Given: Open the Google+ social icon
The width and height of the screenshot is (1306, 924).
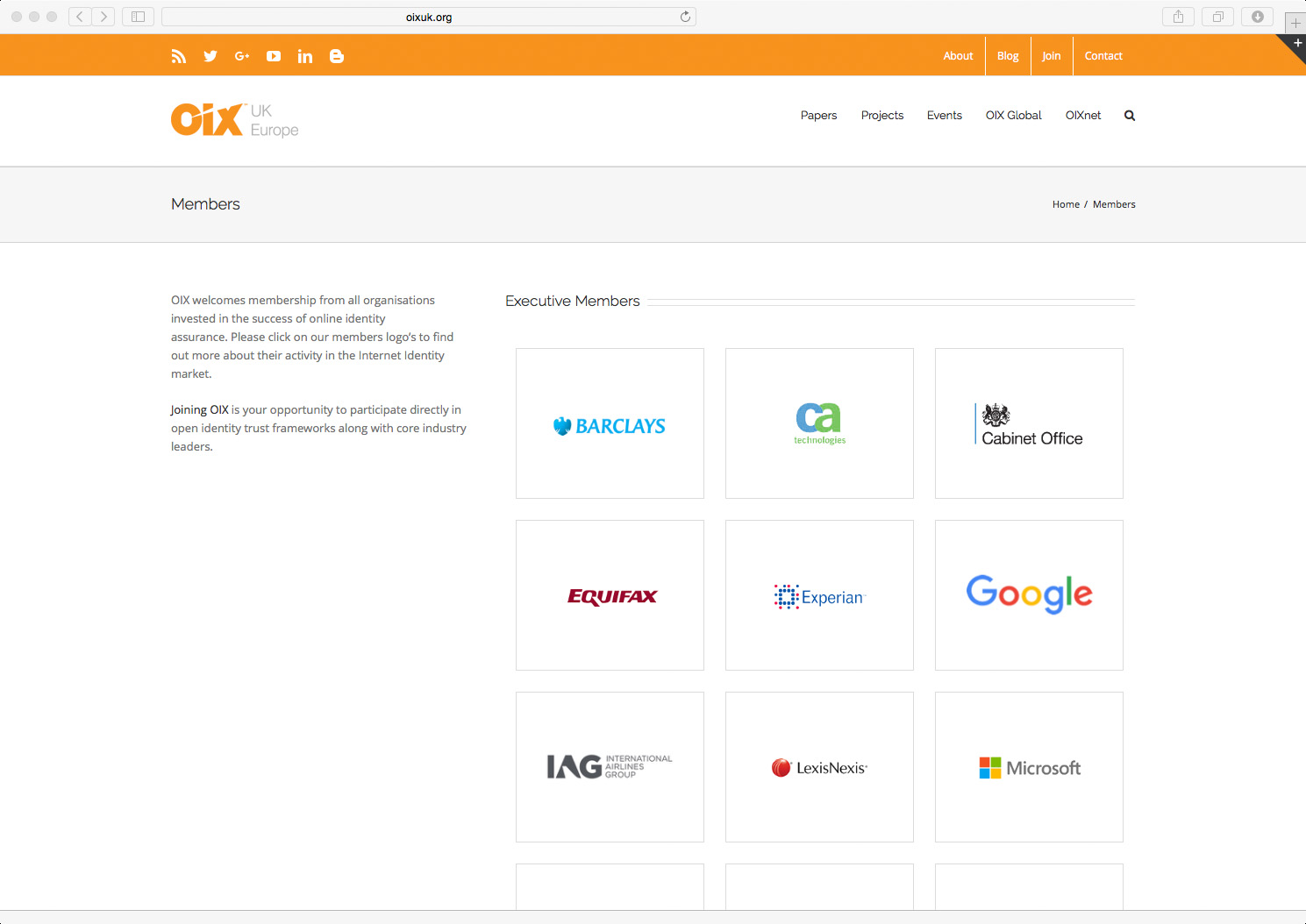Looking at the screenshot, I should point(242,56).
